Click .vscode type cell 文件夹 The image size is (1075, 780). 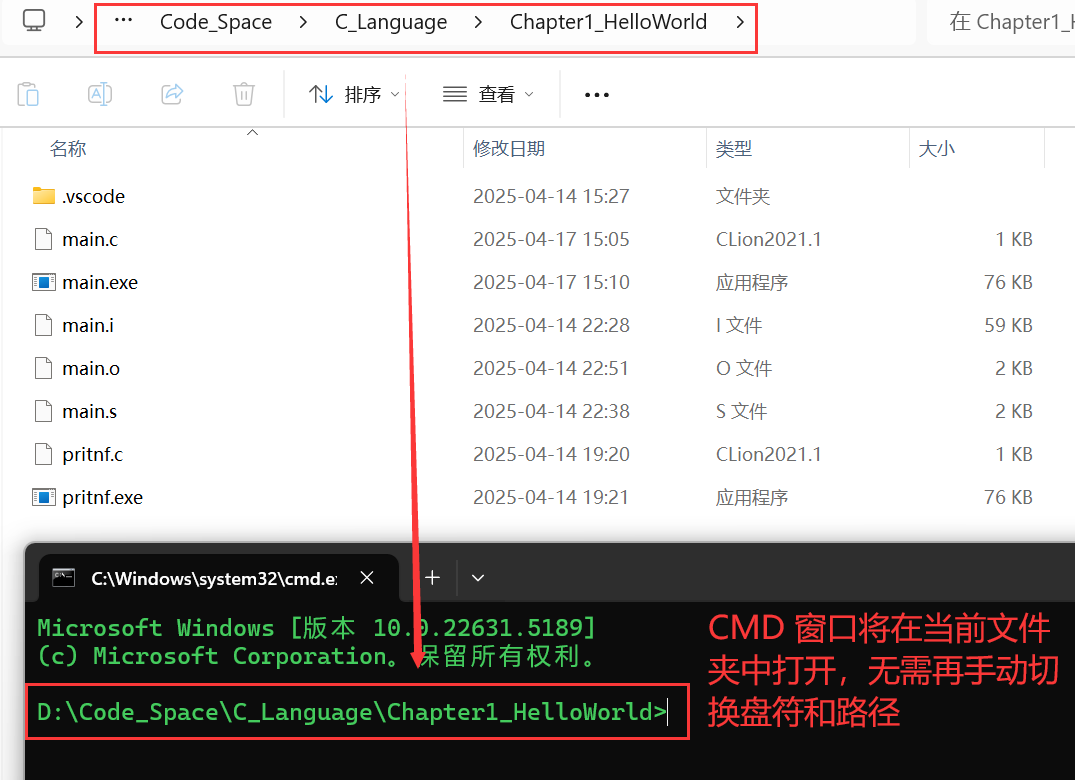743,197
